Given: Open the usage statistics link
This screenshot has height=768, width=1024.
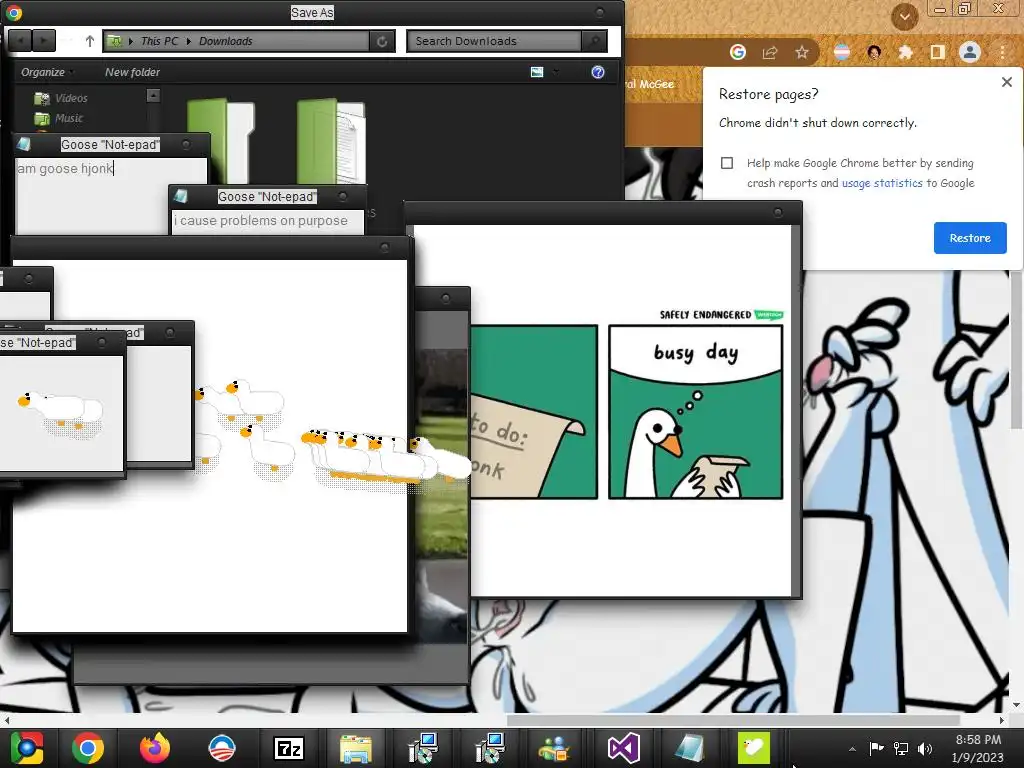Looking at the screenshot, I should (882, 184).
